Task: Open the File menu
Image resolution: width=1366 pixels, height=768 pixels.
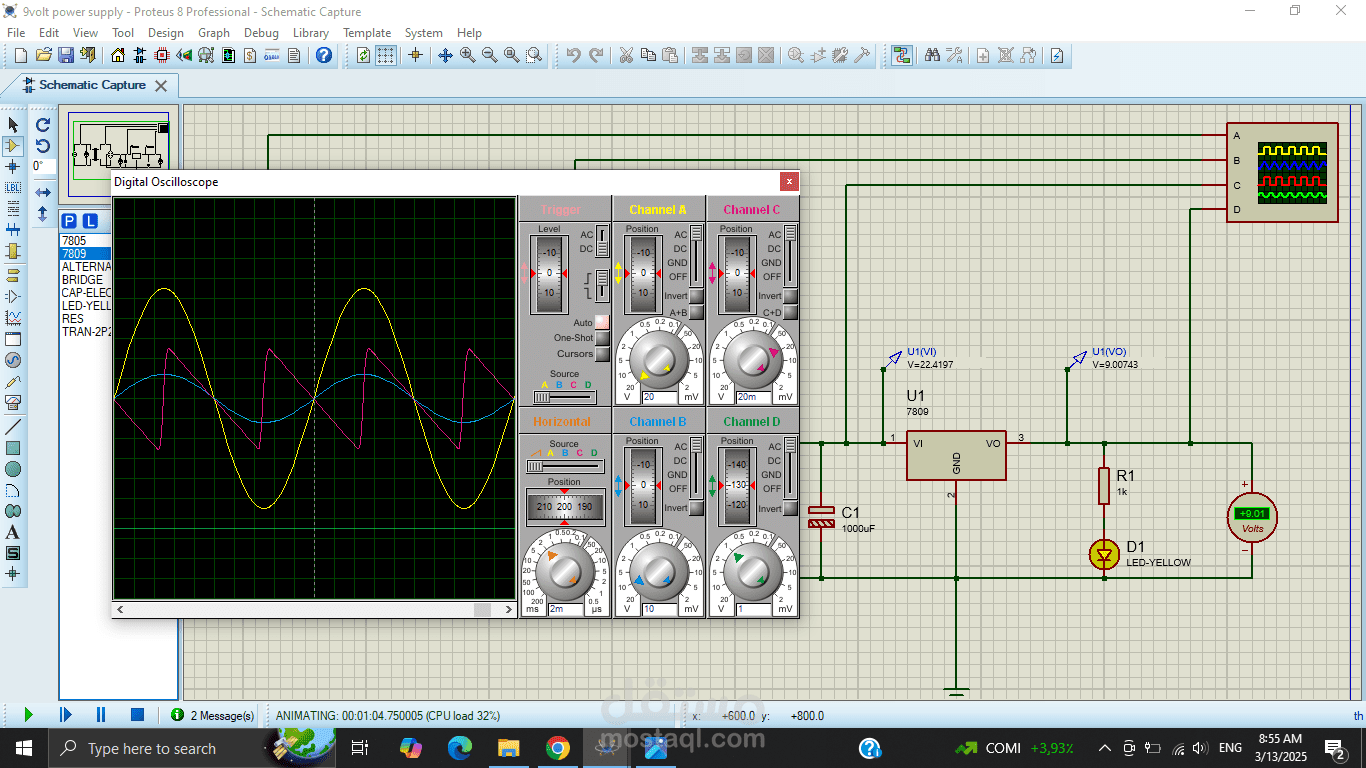Action: tap(16, 32)
